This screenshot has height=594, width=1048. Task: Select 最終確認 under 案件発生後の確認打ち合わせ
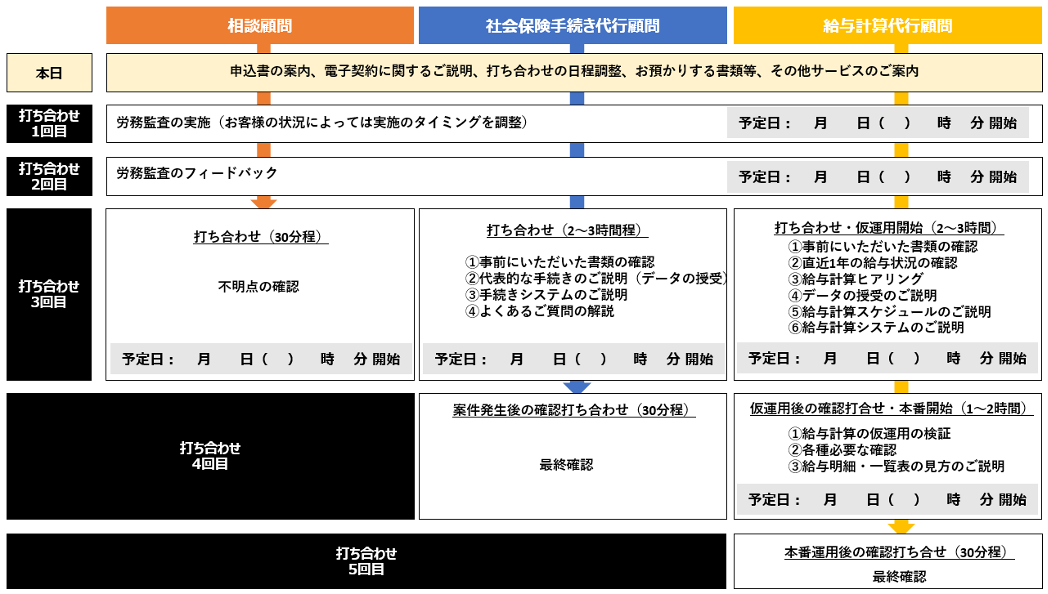566,464
